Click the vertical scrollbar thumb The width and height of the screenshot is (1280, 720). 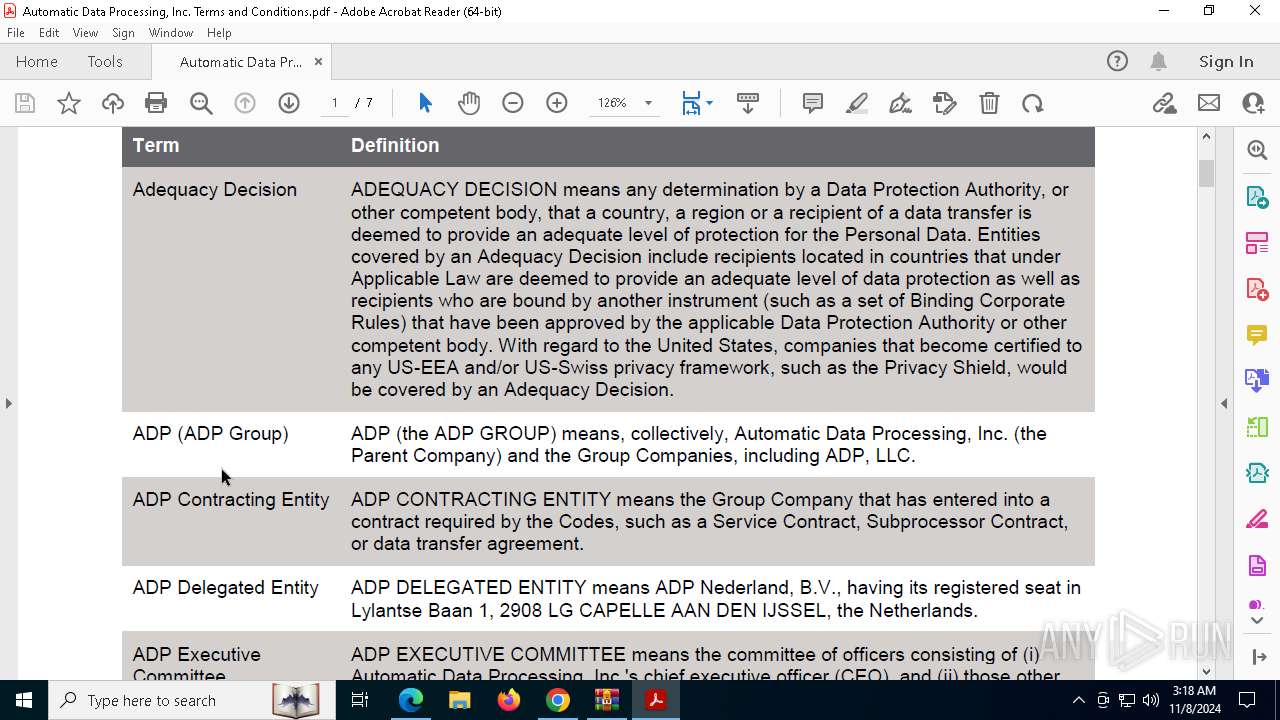(1206, 172)
